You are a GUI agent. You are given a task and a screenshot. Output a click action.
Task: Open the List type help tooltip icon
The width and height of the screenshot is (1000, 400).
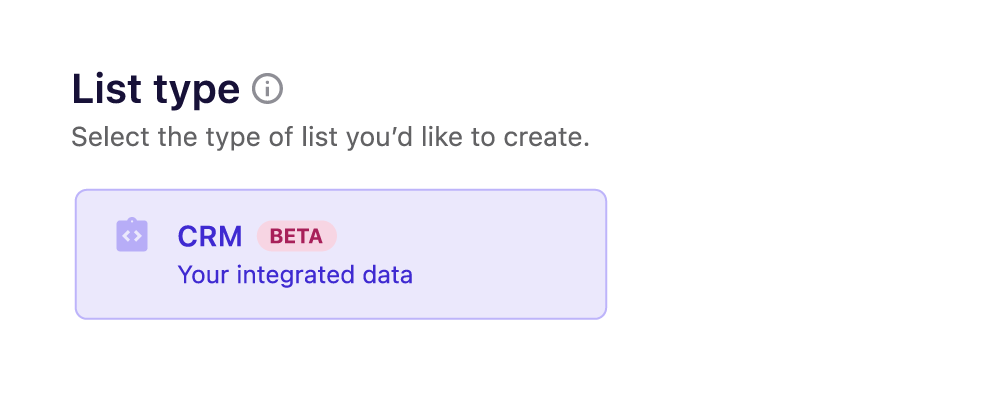pos(267,89)
